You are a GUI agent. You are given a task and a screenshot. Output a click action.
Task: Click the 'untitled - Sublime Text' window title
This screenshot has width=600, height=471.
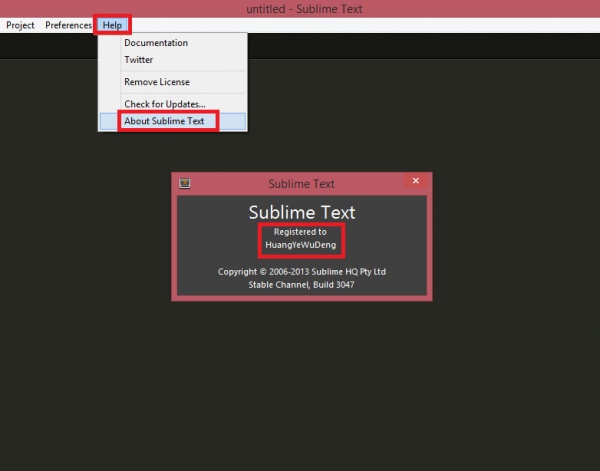click(x=304, y=9)
